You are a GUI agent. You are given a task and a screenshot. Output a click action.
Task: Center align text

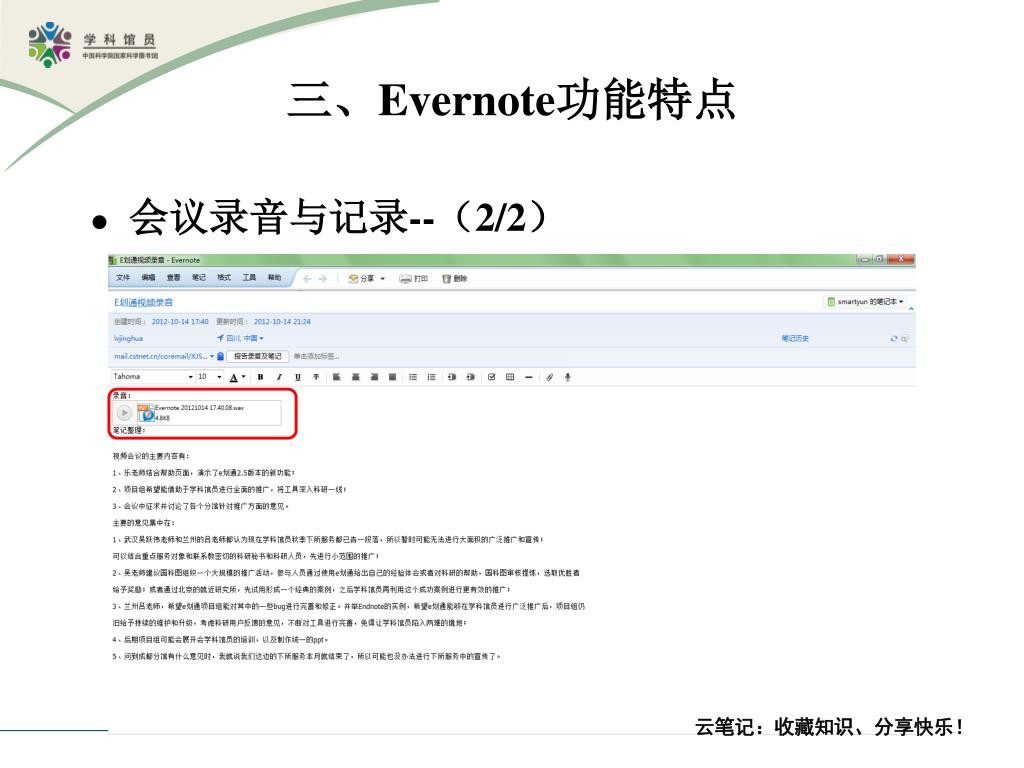click(356, 377)
